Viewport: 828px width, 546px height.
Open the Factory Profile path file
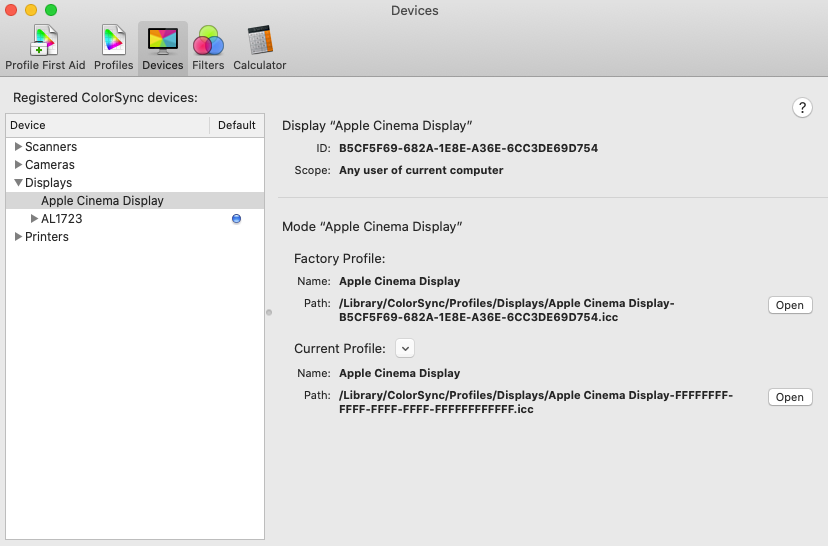[790, 305]
